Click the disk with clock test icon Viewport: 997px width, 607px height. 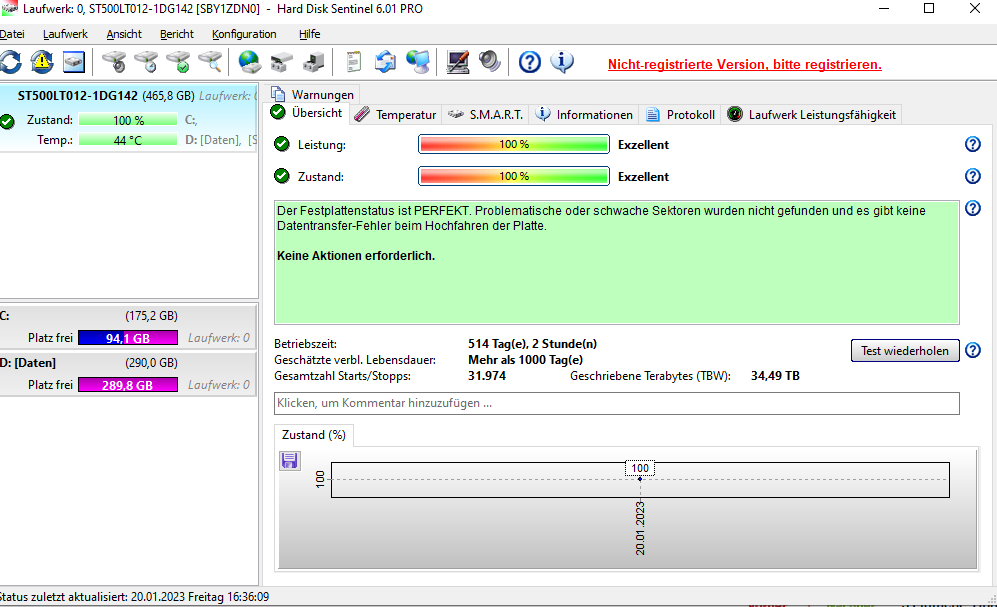146,62
